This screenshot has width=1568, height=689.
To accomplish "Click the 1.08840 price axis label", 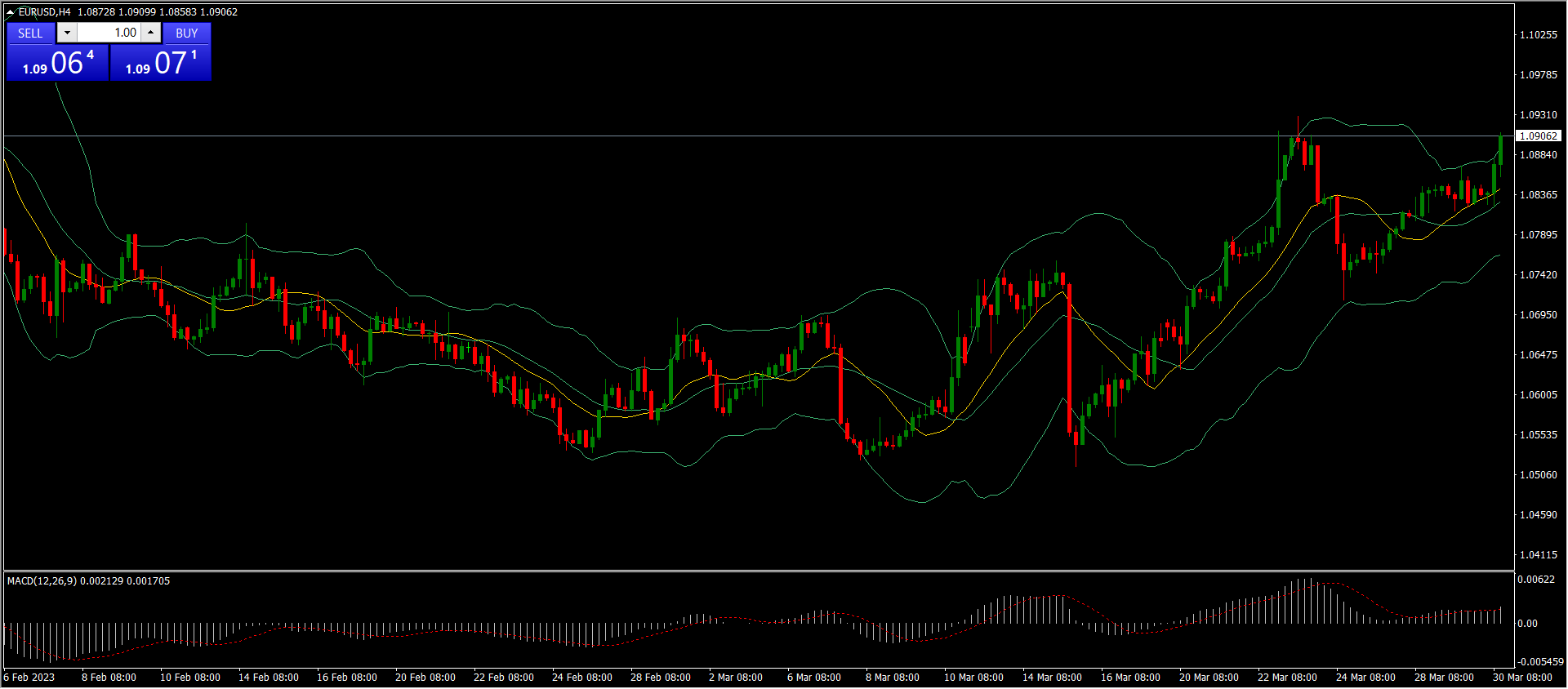I will (x=1538, y=155).
